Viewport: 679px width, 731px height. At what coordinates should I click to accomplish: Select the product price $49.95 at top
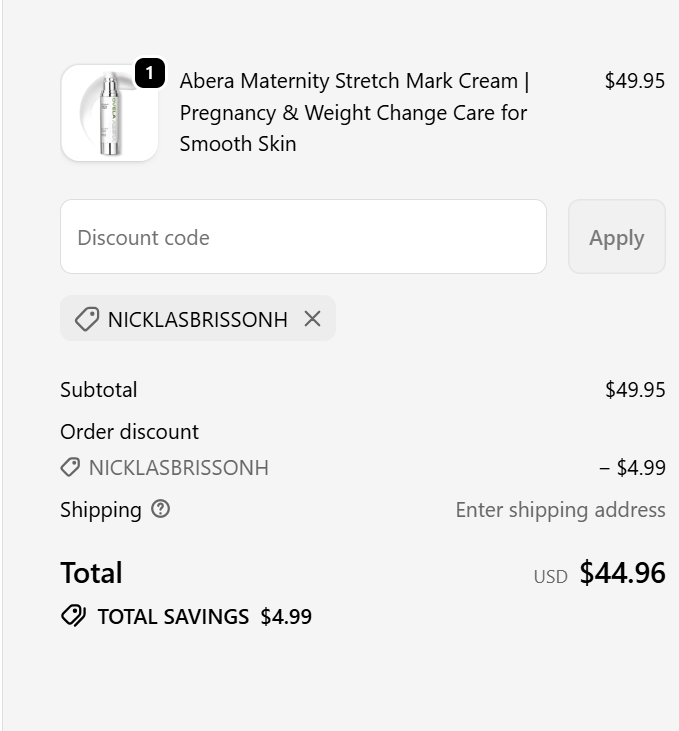pyautogui.click(x=634, y=81)
